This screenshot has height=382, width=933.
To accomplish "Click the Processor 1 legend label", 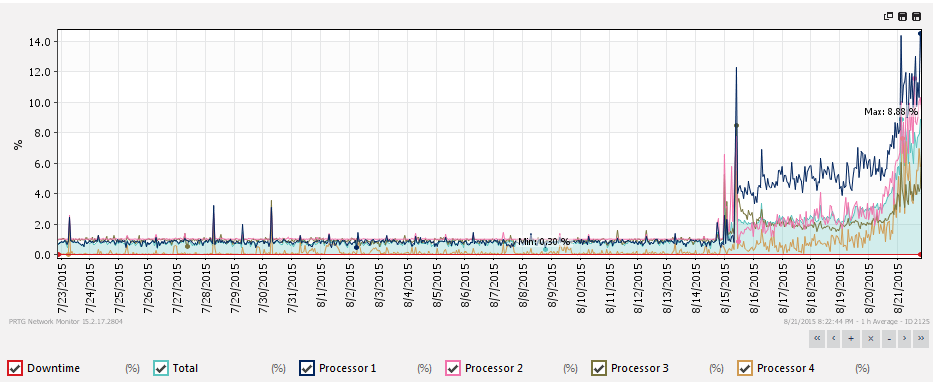I will 347,368.
